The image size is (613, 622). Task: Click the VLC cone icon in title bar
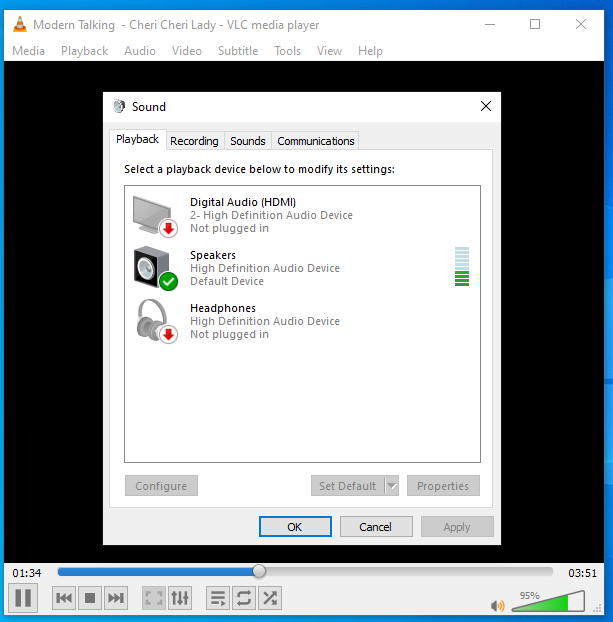click(20, 24)
